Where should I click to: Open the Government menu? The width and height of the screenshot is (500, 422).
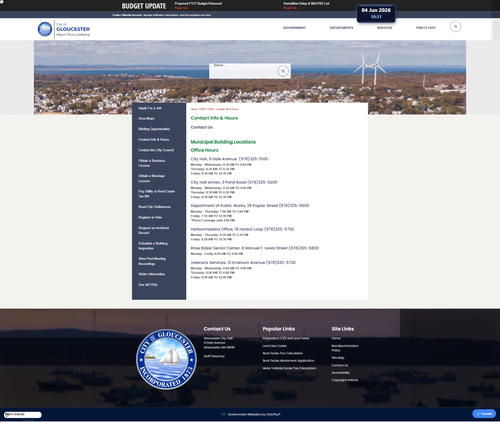(294, 28)
